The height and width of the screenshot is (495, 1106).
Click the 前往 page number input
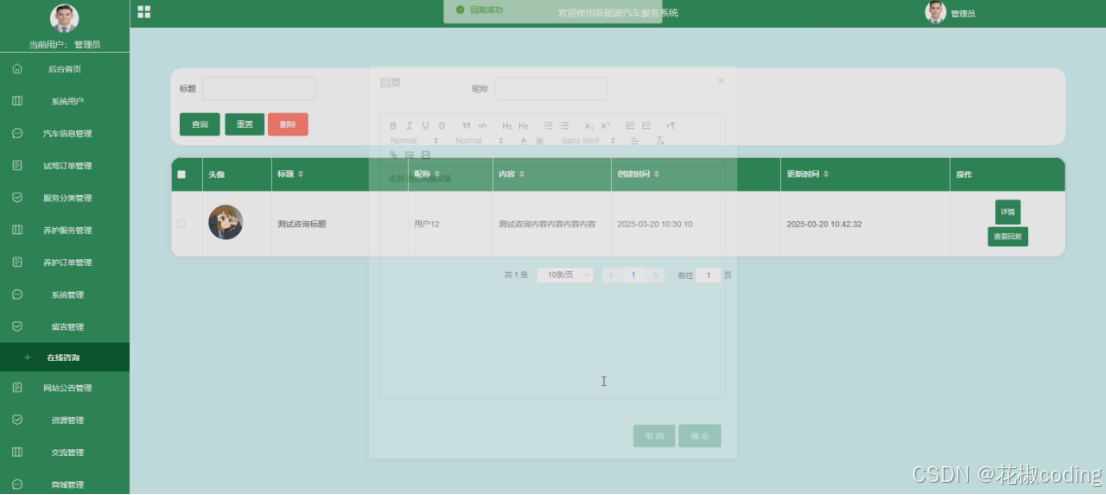[708, 275]
